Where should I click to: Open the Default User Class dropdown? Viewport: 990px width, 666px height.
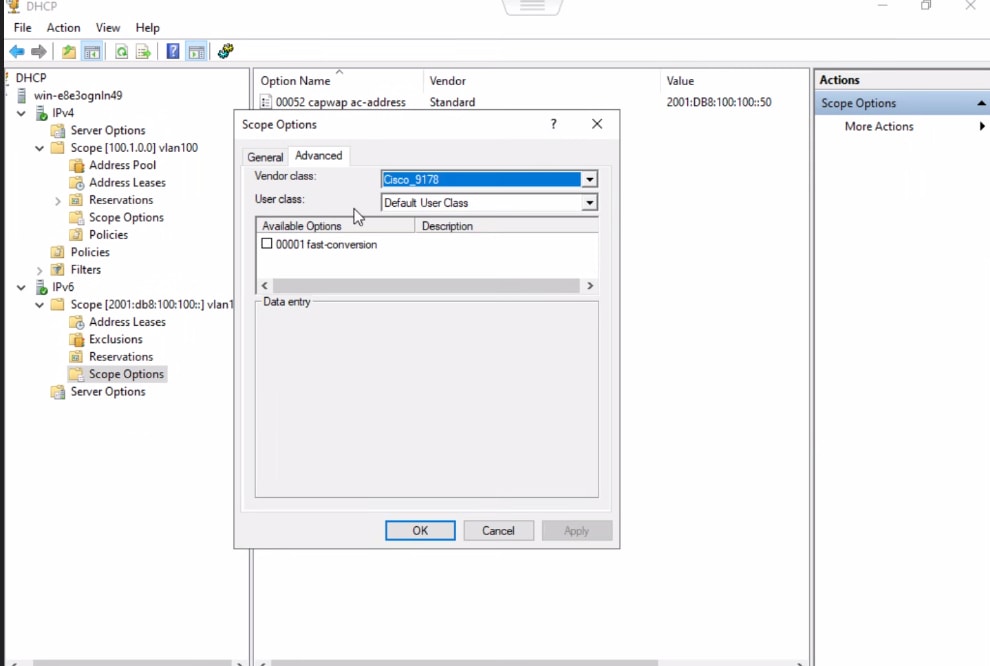(589, 202)
